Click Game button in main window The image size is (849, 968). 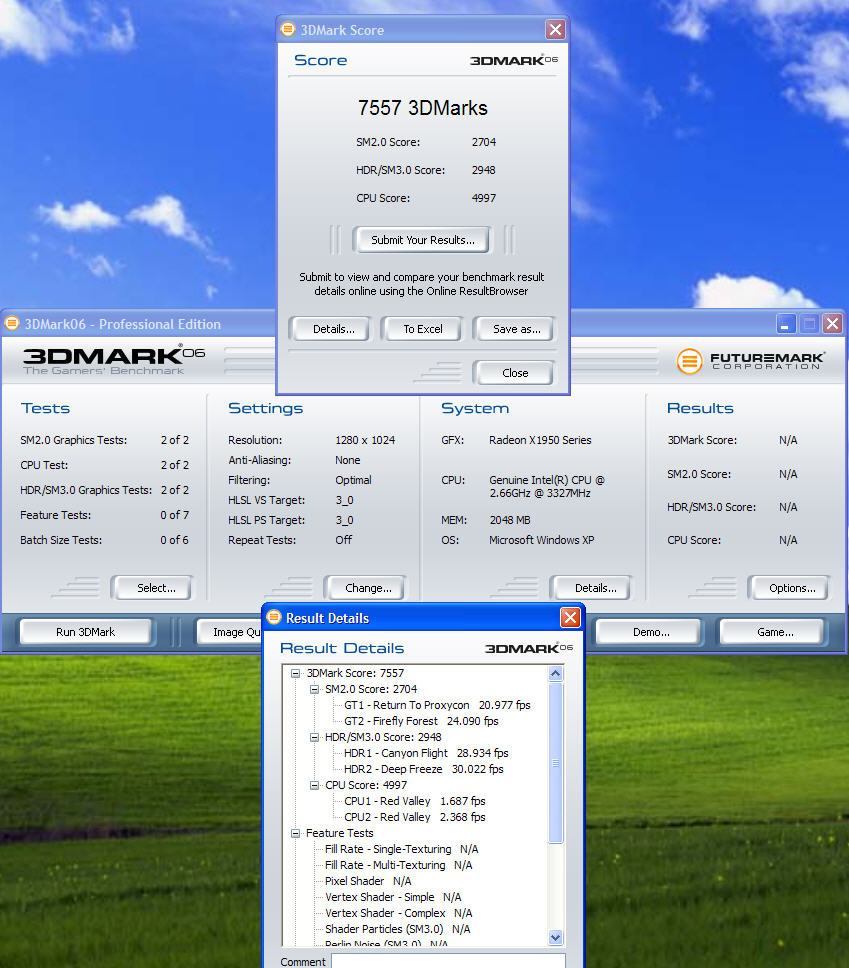coord(772,632)
